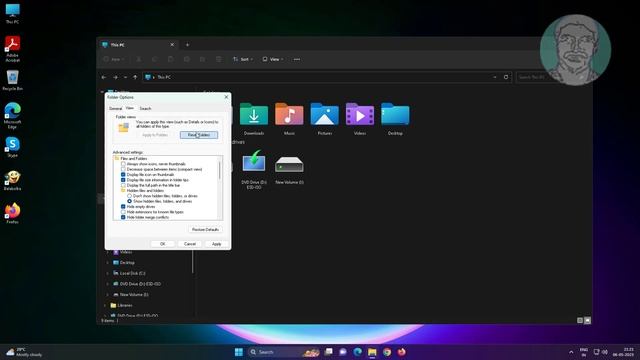
Task: Switch to General tab in Folder Options
Action: [x=116, y=109]
